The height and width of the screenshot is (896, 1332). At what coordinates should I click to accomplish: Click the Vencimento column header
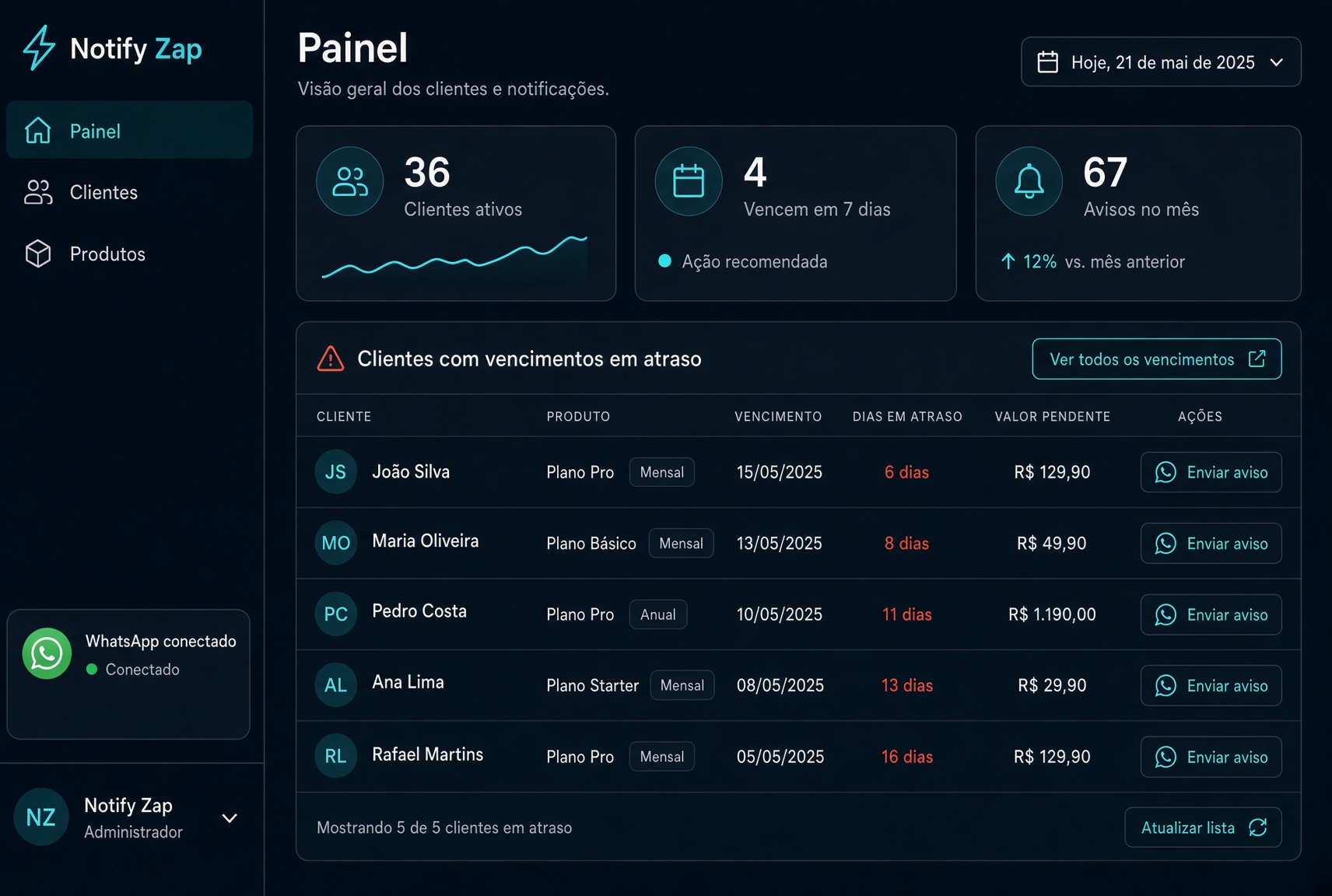pyautogui.click(x=778, y=416)
